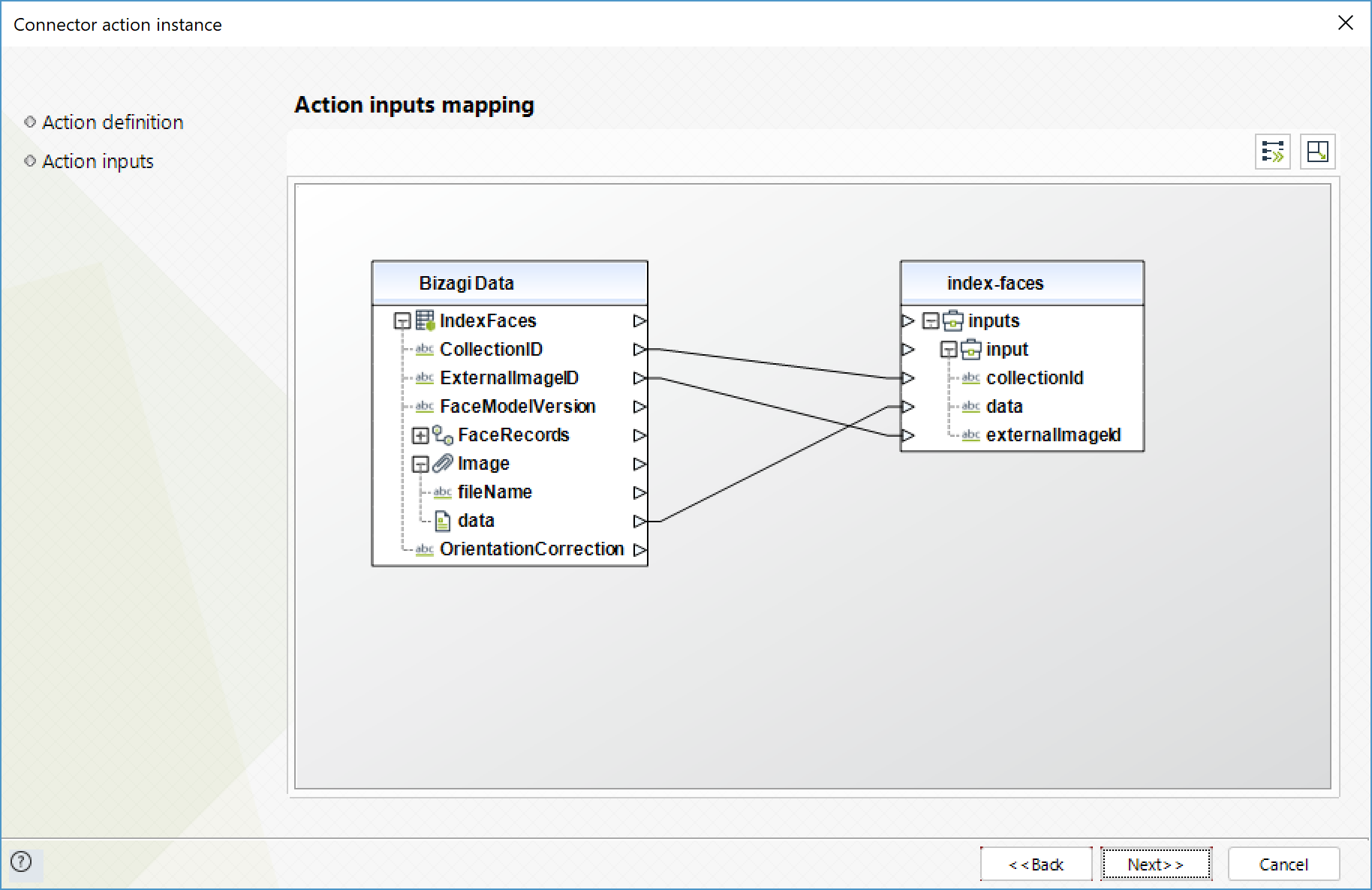
Task: Click the OrientationCorrection output connector arrow
Action: 639,549
